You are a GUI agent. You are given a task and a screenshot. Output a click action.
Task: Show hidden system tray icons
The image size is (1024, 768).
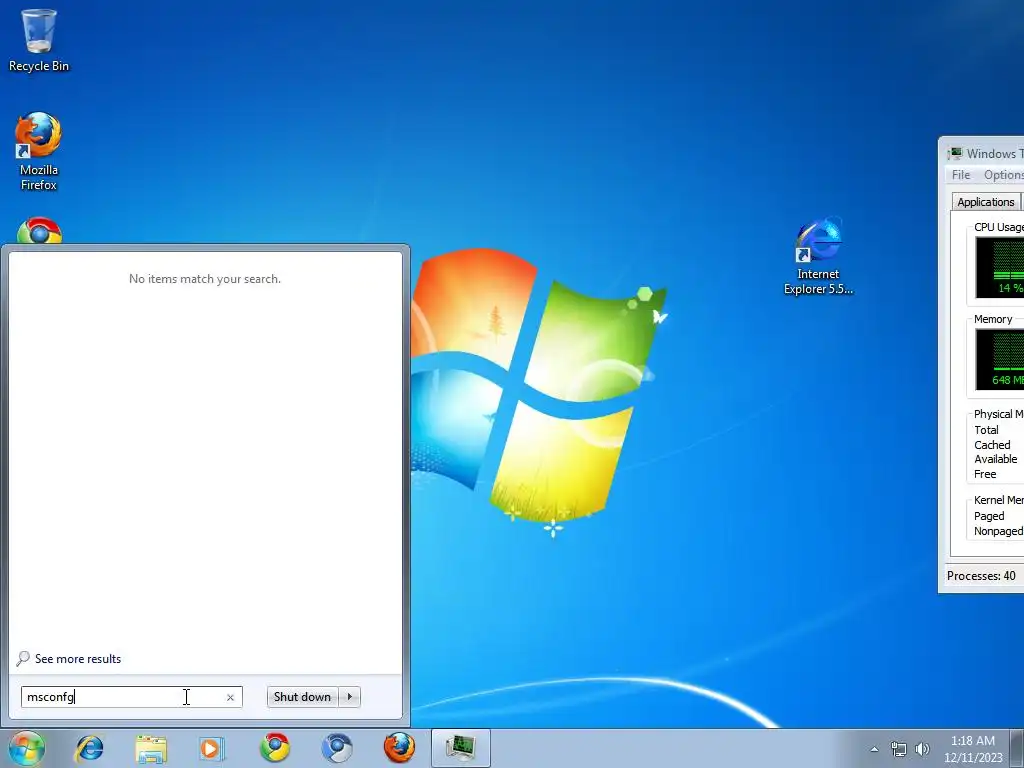874,749
